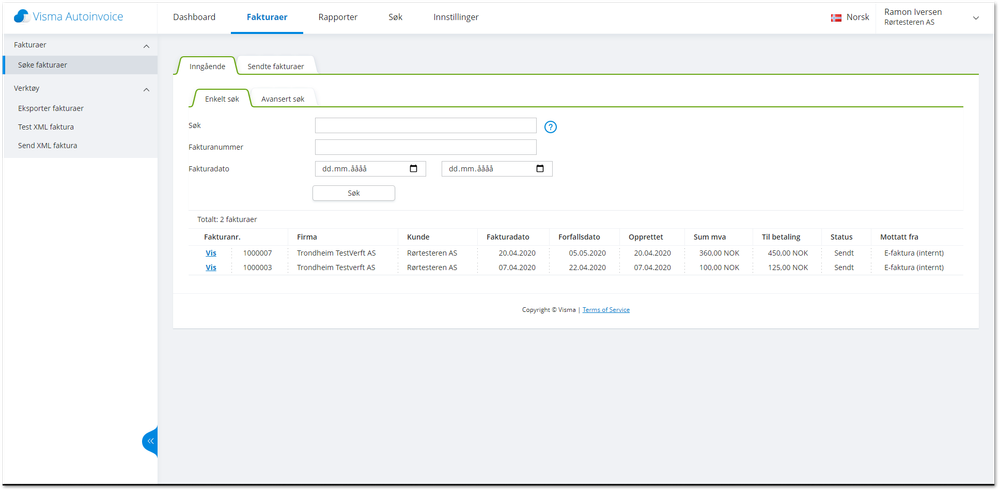Switch to the Sendte fakturaer tab
This screenshot has width=999, height=490.
pyautogui.click(x=276, y=66)
